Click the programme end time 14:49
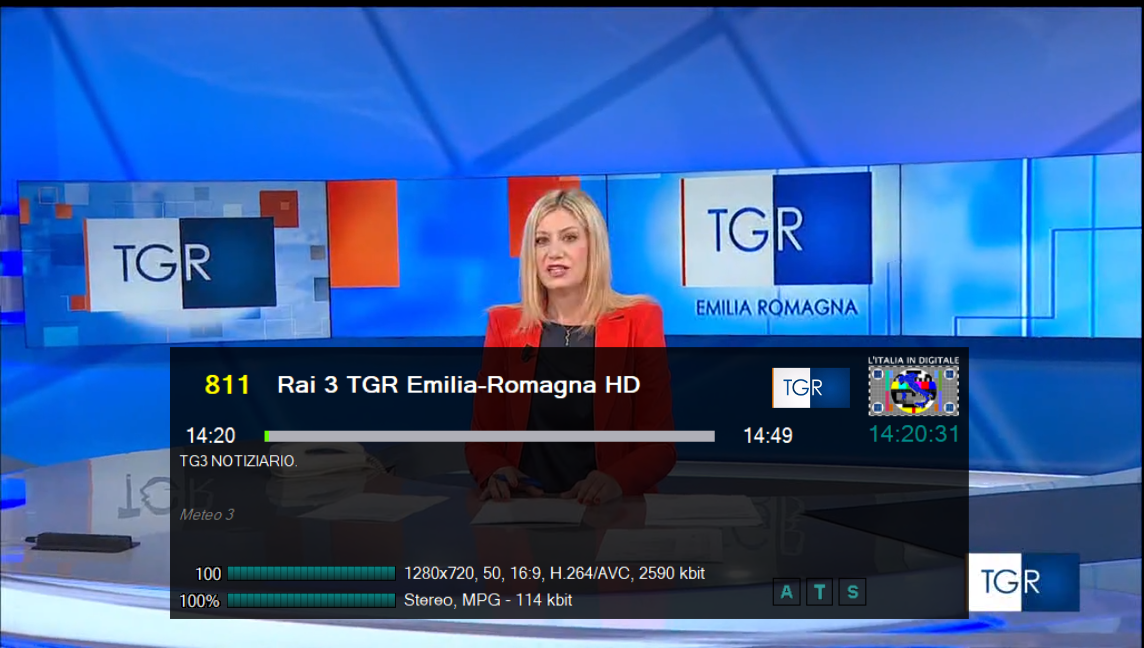 767,436
